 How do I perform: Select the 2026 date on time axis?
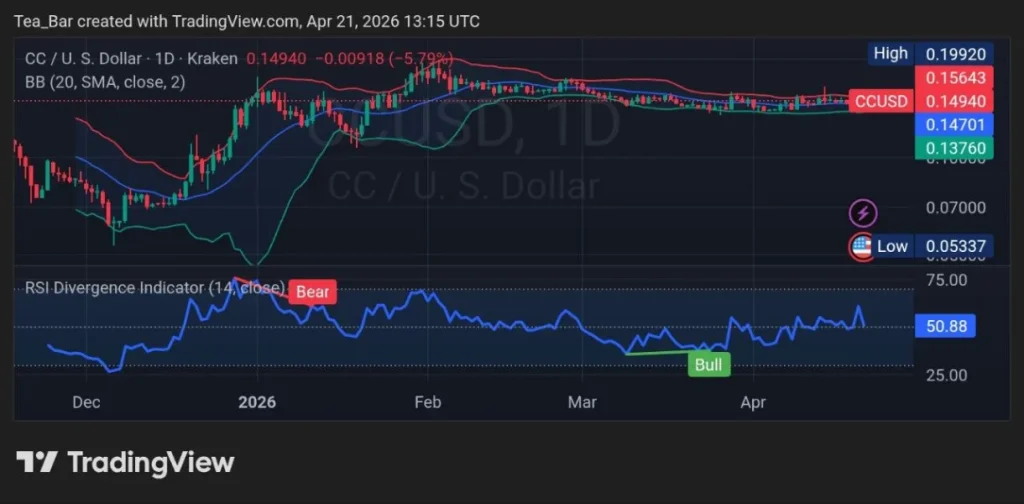(x=257, y=403)
